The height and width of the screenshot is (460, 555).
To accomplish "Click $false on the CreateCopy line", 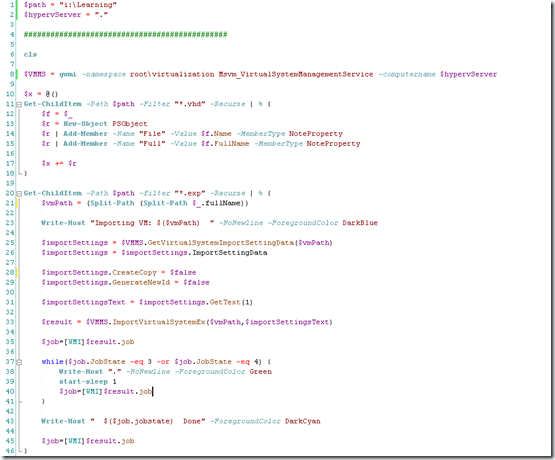I will coord(183,272).
